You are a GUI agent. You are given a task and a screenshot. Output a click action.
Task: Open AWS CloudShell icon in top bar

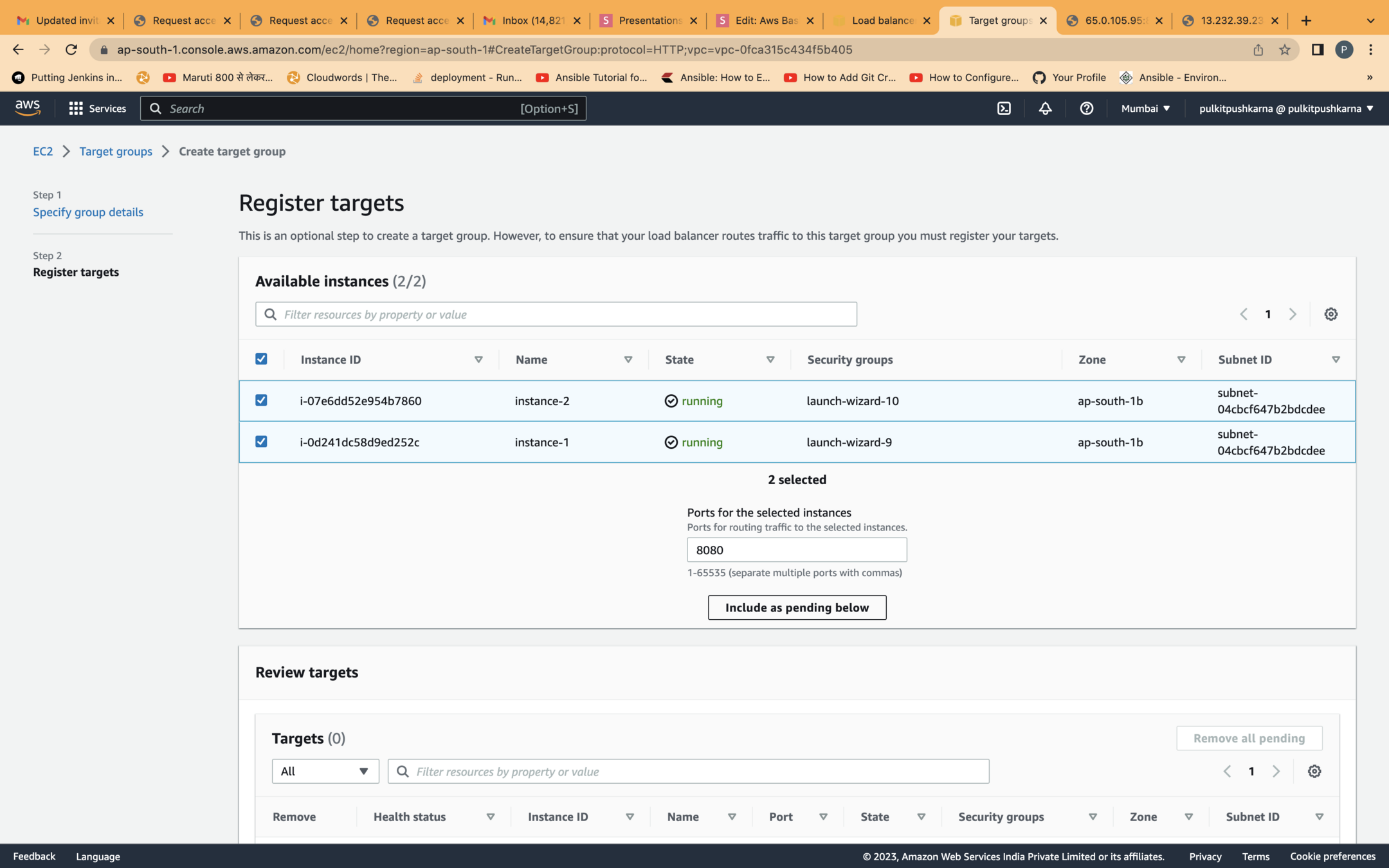point(1004,108)
